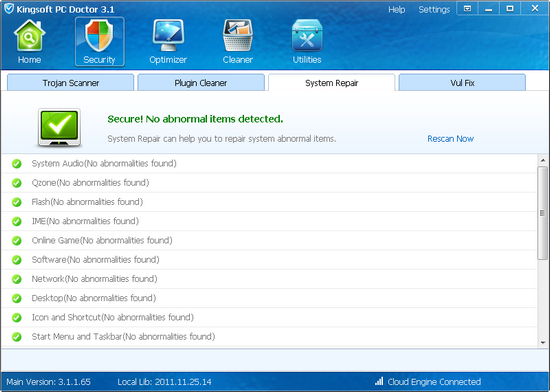The height and width of the screenshot is (392, 550).
Task: Switch to the Vul Fix tab
Action: coord(462,83)
